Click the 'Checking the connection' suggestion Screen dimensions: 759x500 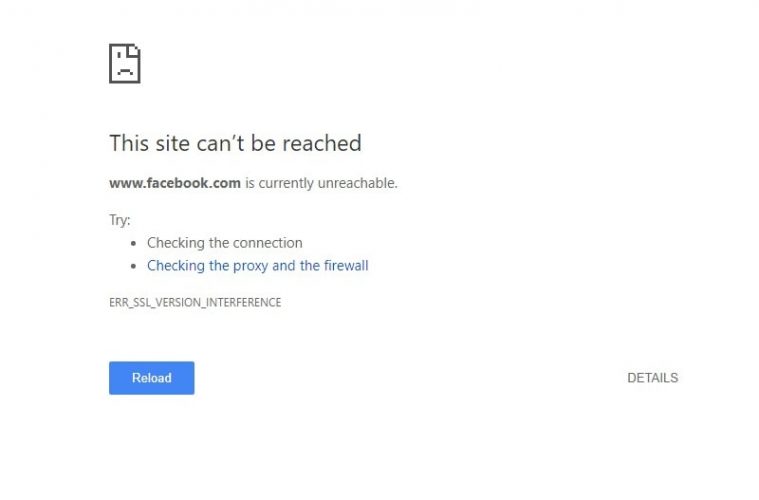pyautogui.click(x=225, y=242)
